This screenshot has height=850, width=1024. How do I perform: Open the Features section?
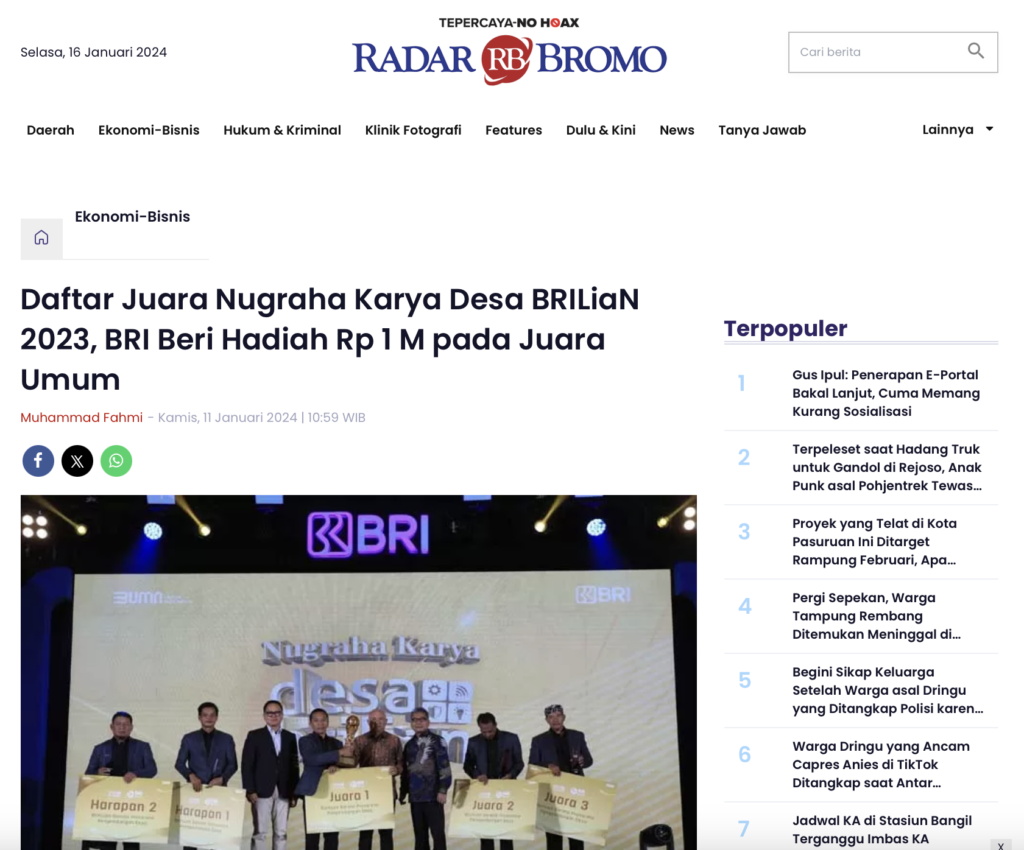pos(513,130)
